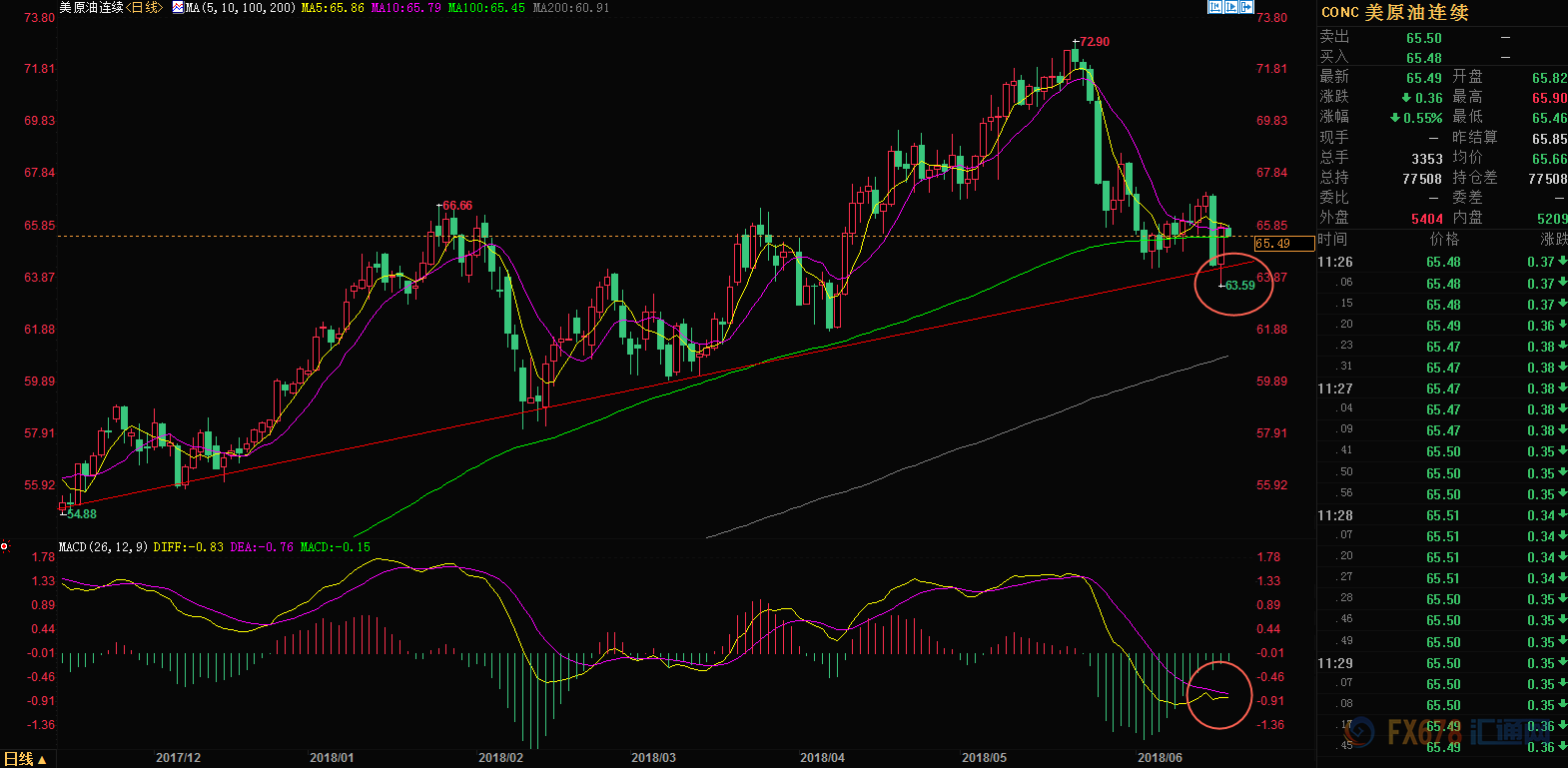Click the 54.88 low price label
This screenshot has height=768, width=1568.
pos(82,514)
